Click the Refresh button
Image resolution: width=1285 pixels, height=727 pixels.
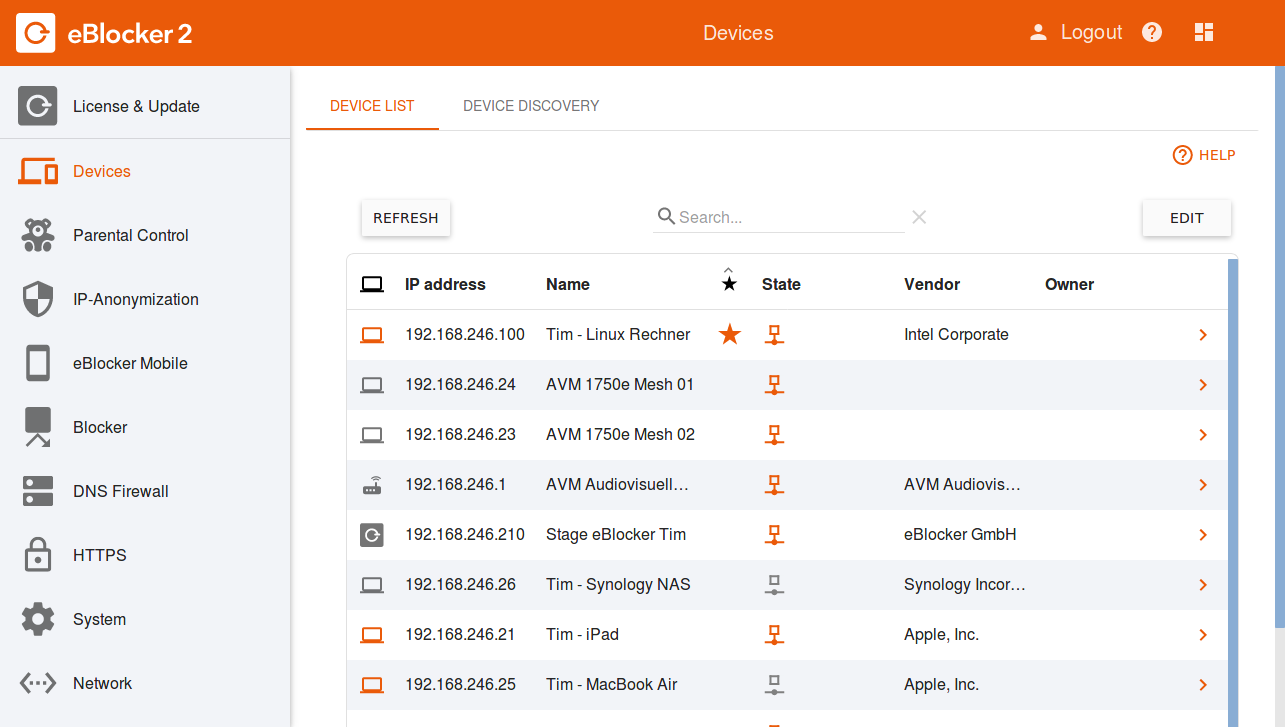point(406,218)
